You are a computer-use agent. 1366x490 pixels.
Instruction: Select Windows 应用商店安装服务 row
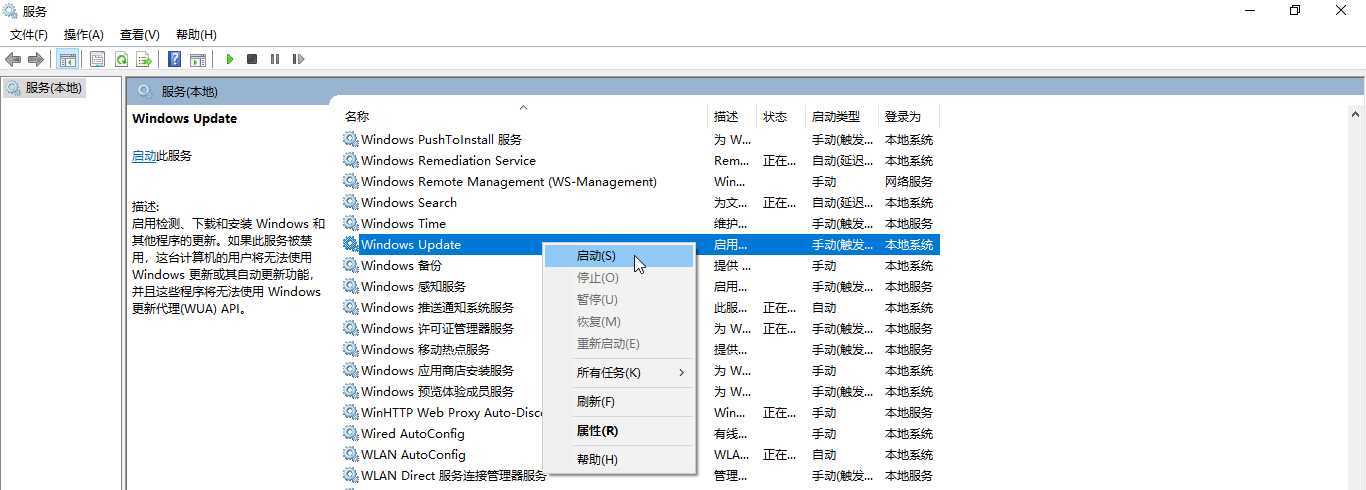point(639,370)
